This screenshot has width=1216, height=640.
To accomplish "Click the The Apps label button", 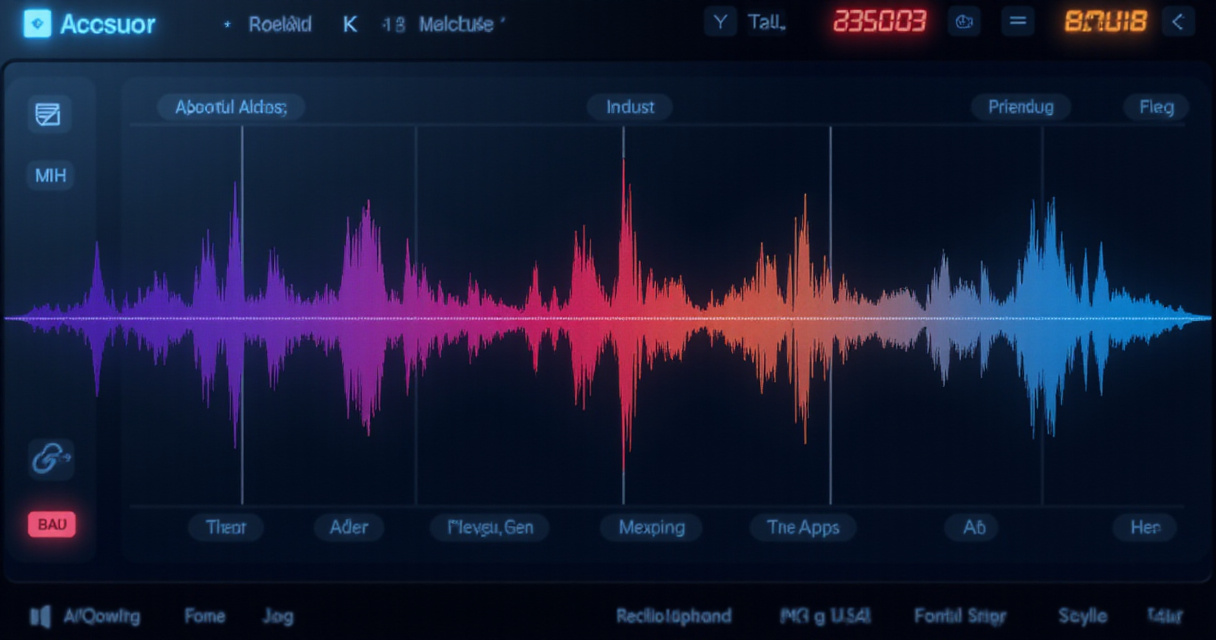I will tap(803, 527).
